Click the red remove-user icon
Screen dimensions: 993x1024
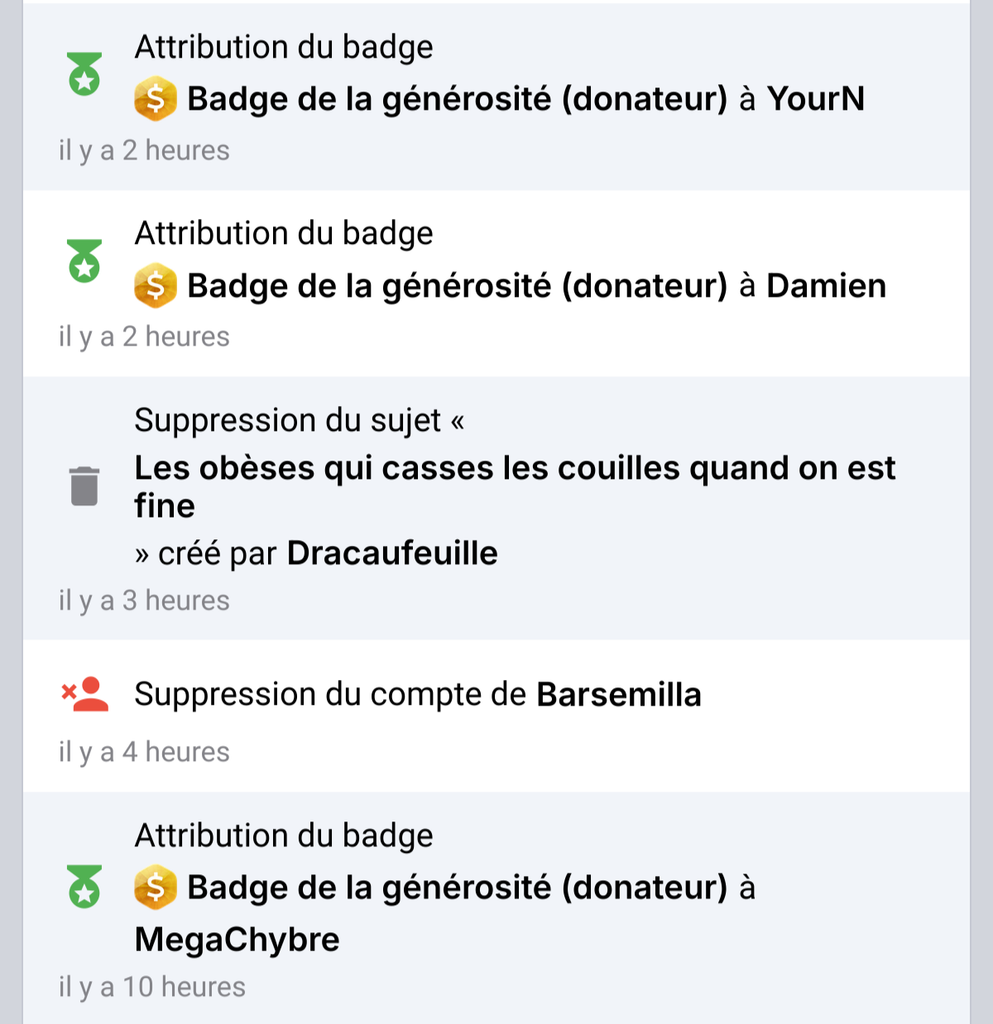(x=84, y=694)
